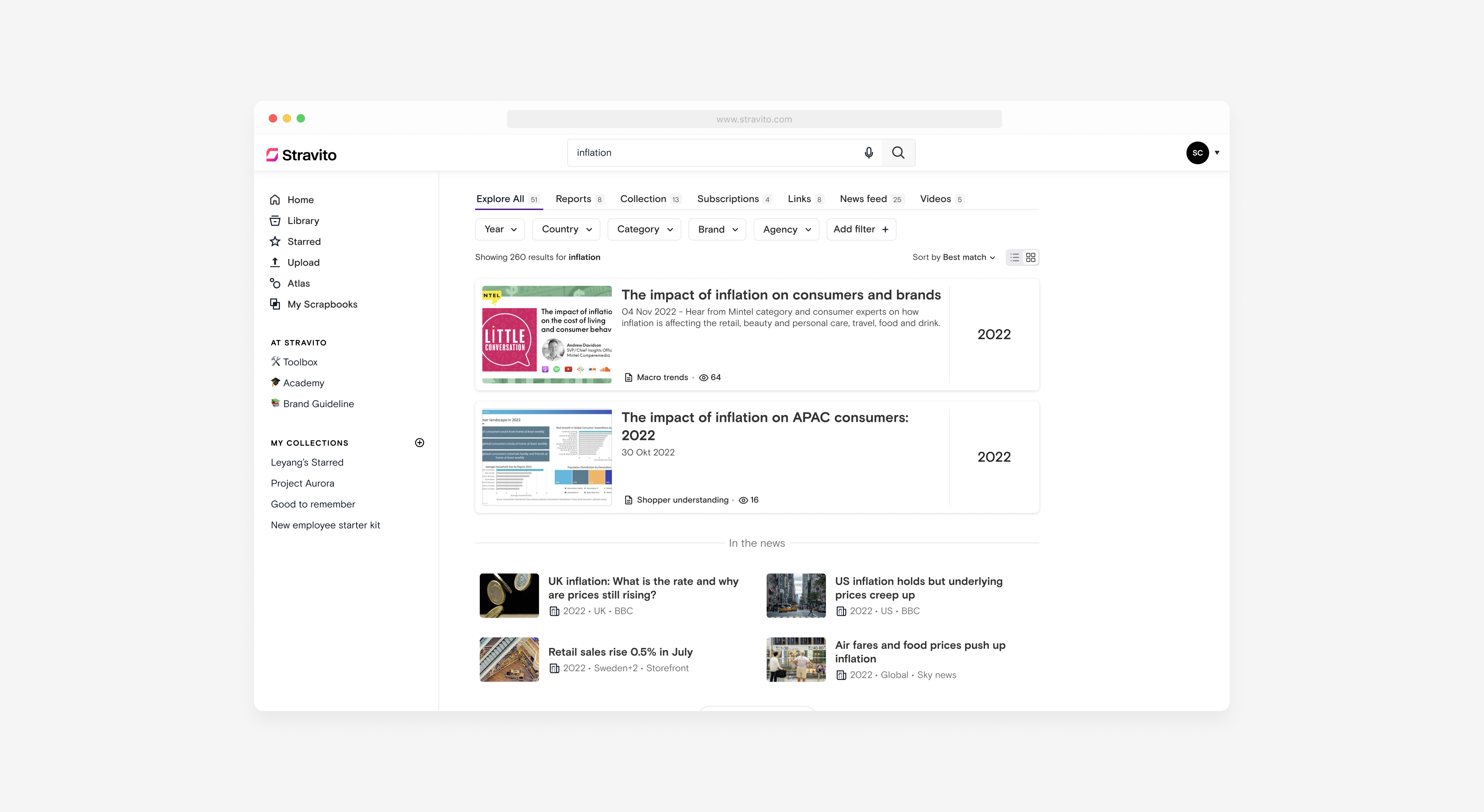Click the Upload arrow icon
This screenshot has height=812, width=1484.
275,262
